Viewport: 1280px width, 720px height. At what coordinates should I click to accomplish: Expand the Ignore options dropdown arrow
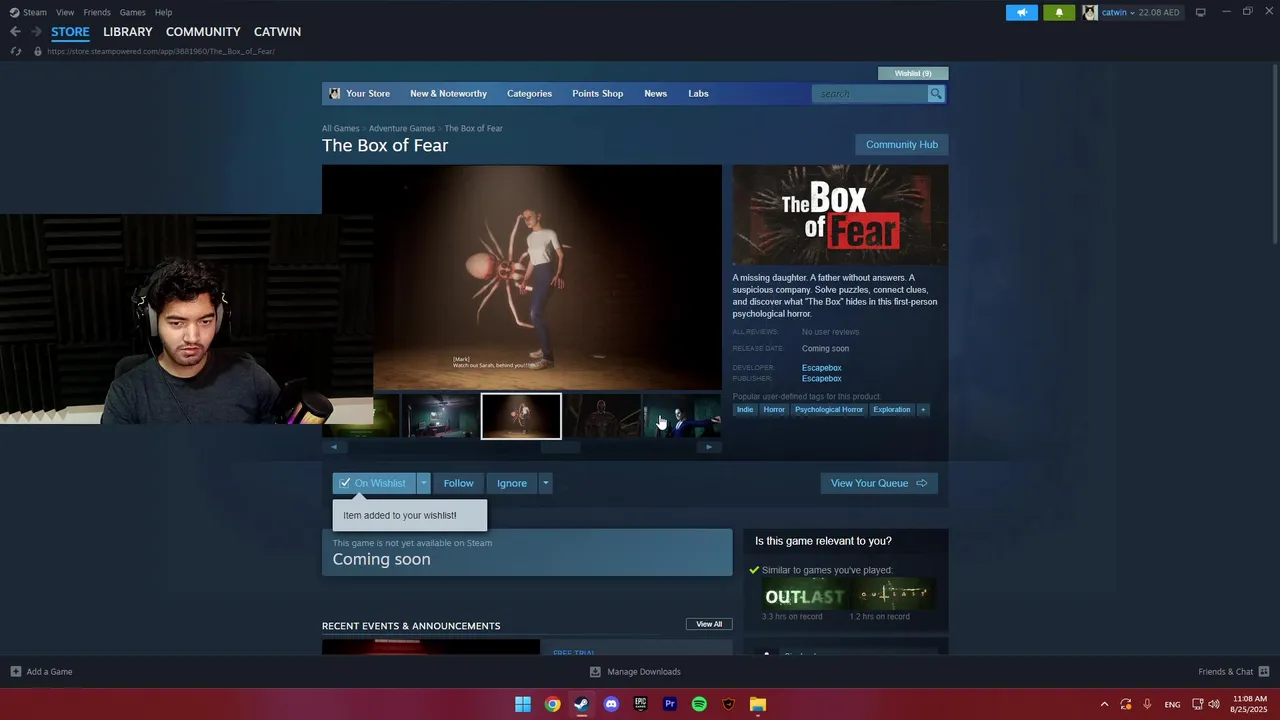(x=545, y=483)
